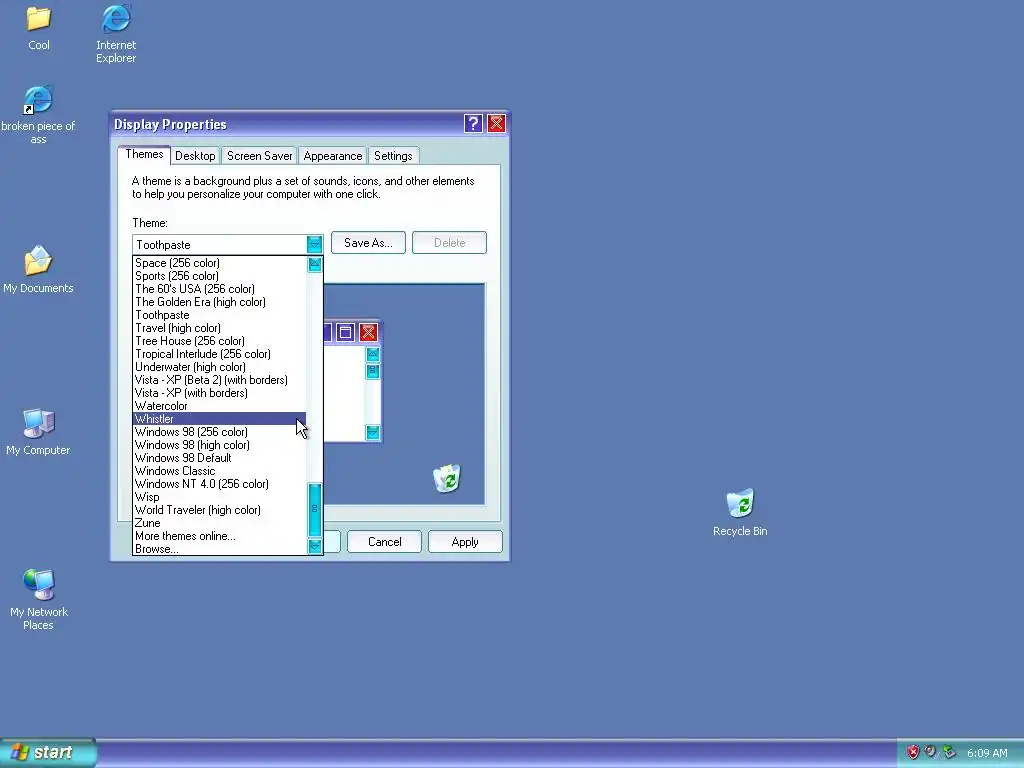The image size is (1024, 768).
Task: Select Travel (high color) theme
Action: point(219,328)
